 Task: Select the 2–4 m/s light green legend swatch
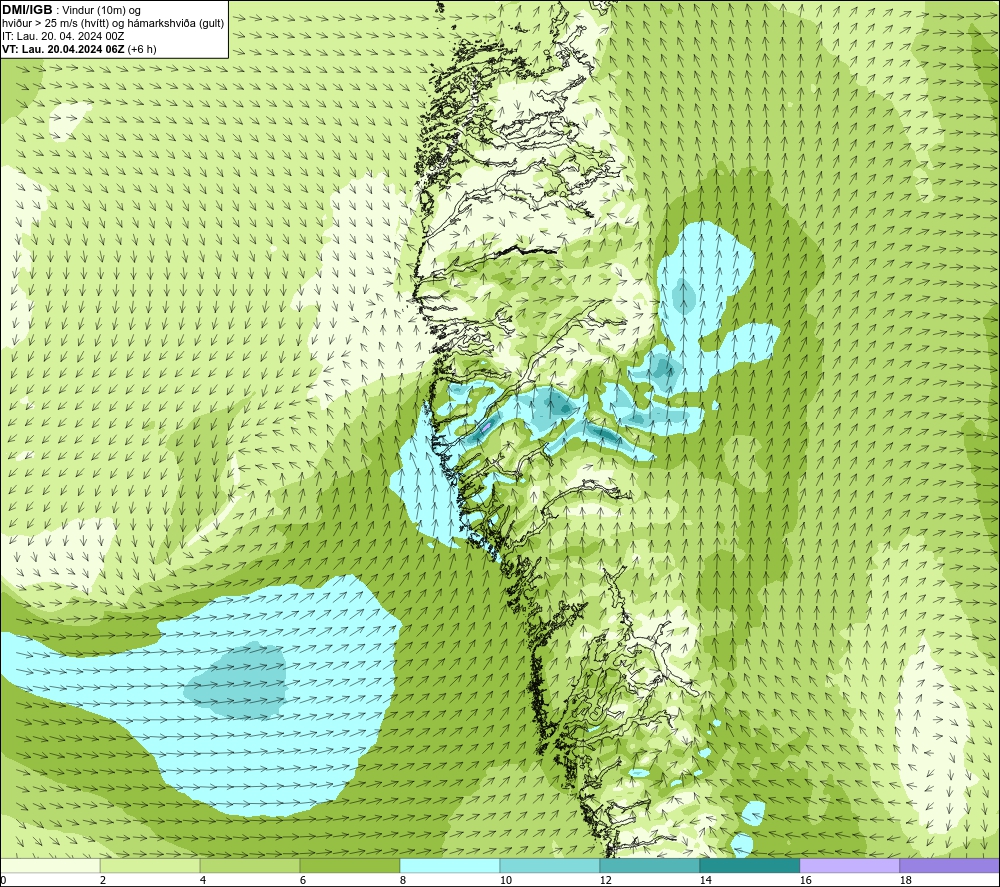point(150,865)
